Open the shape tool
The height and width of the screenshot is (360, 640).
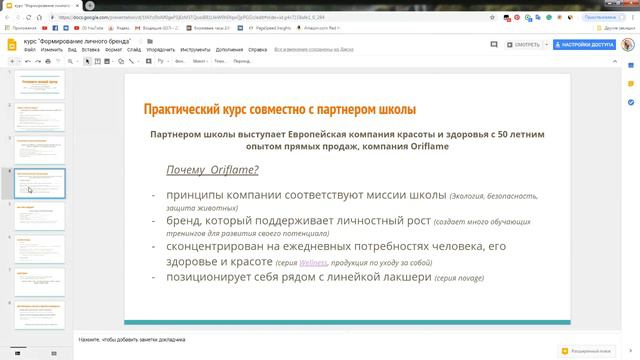(x=121, y=61)
